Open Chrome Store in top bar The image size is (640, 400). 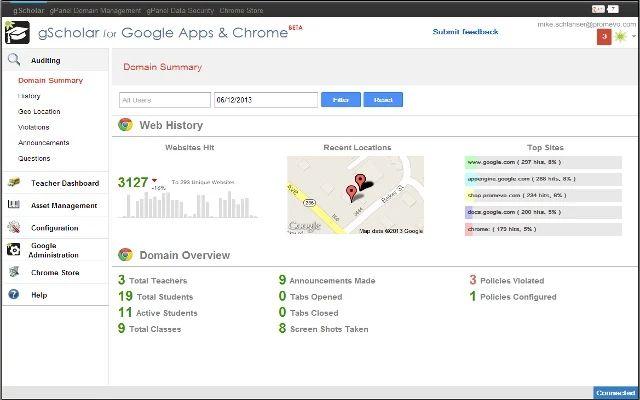pyautogui.click(x=241, y=11)
